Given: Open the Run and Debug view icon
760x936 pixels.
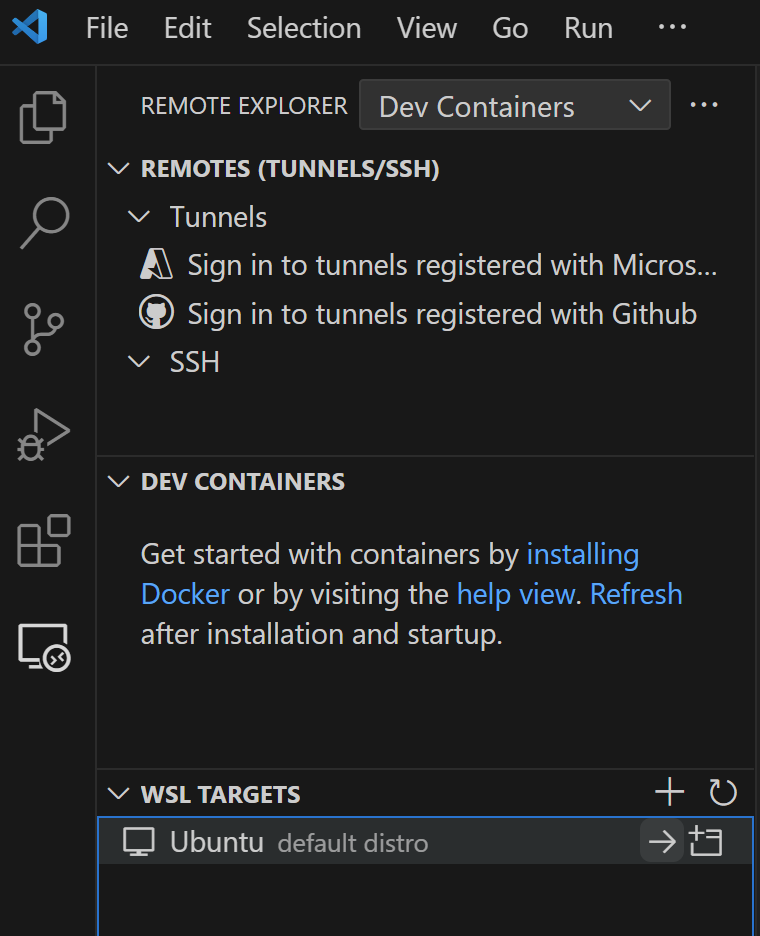Looking at the screenshot, I should pos(43,435).
